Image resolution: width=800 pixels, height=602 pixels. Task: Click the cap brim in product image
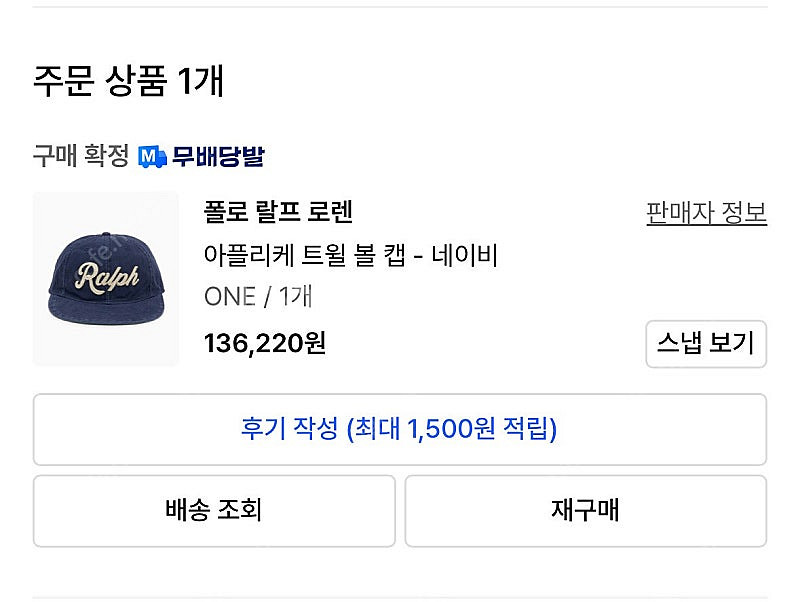pos(106,309)
